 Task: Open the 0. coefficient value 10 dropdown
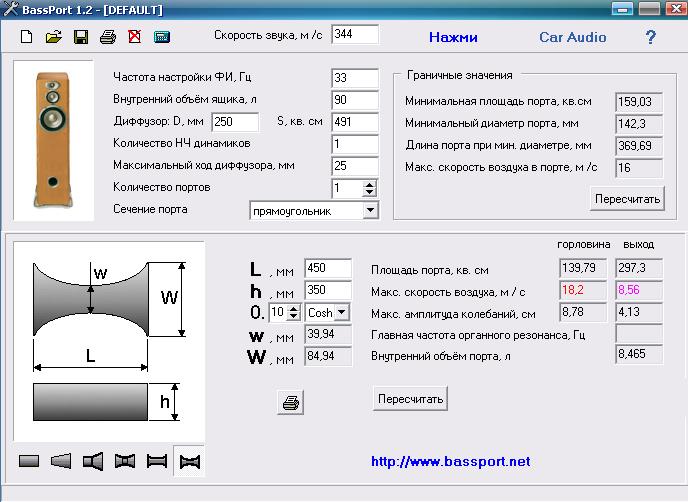293,313
